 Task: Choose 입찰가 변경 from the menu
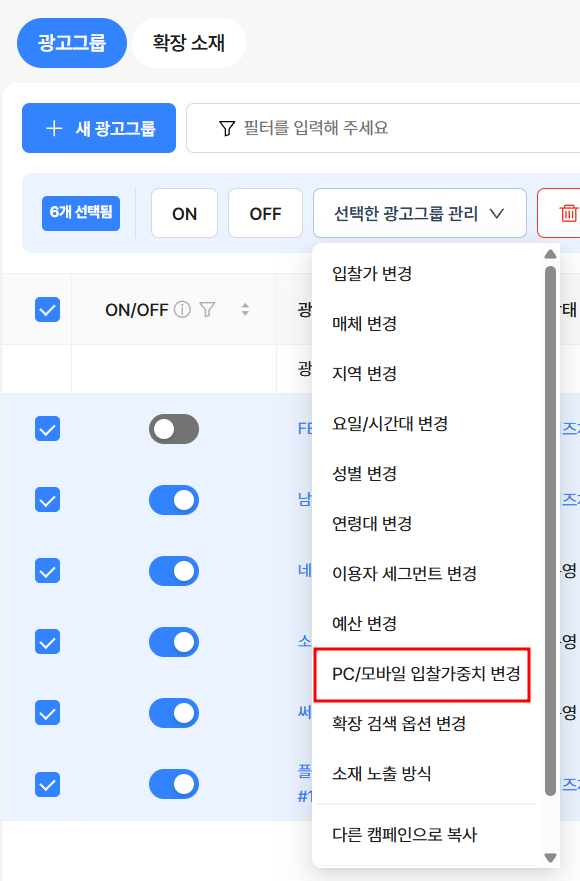coord(372,274)
